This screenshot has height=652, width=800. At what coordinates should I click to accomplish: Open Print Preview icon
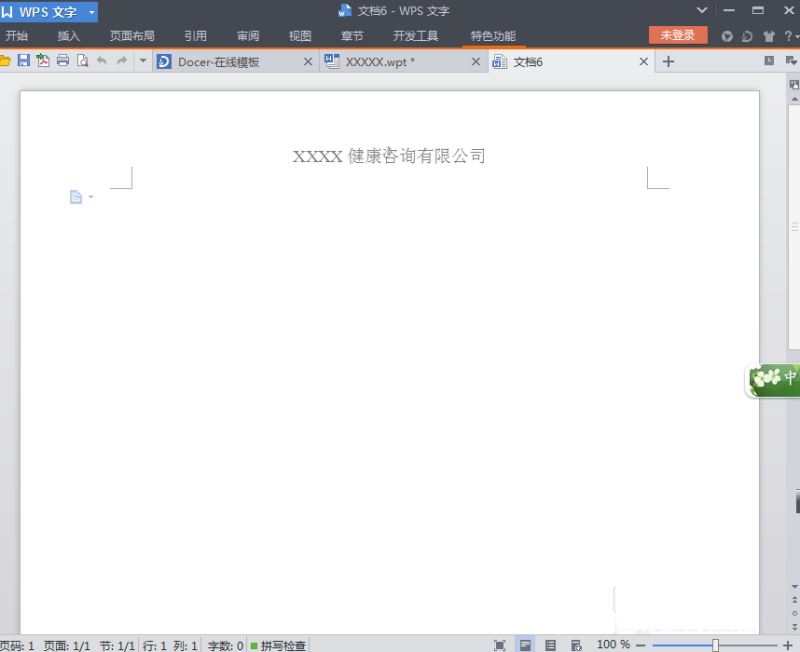coord(83,61)
